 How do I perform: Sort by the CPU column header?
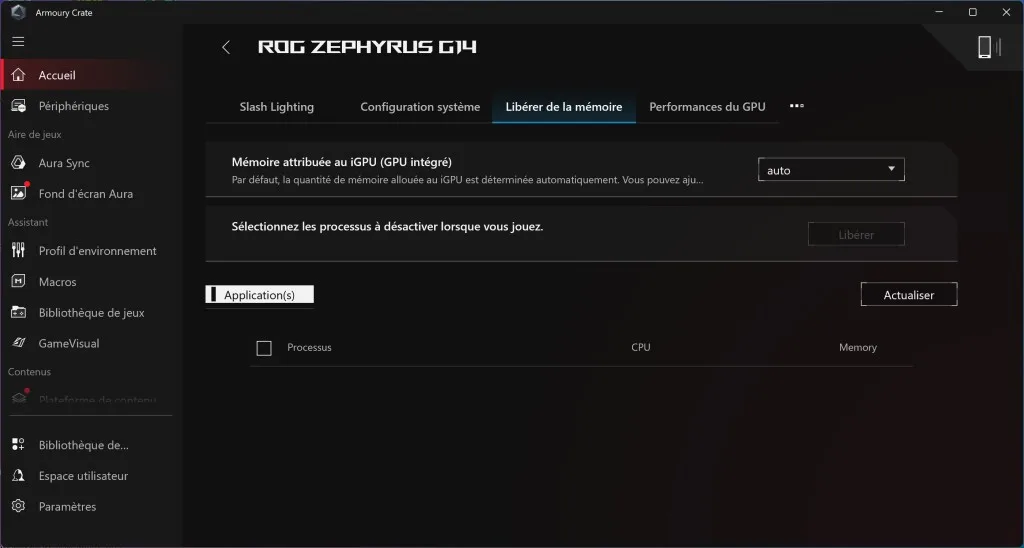click(x=641, y=347)
